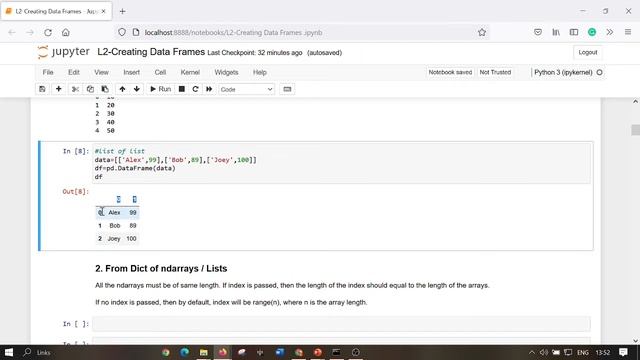Go back in browser history
The image size is (640, 360).
[12, 32]
